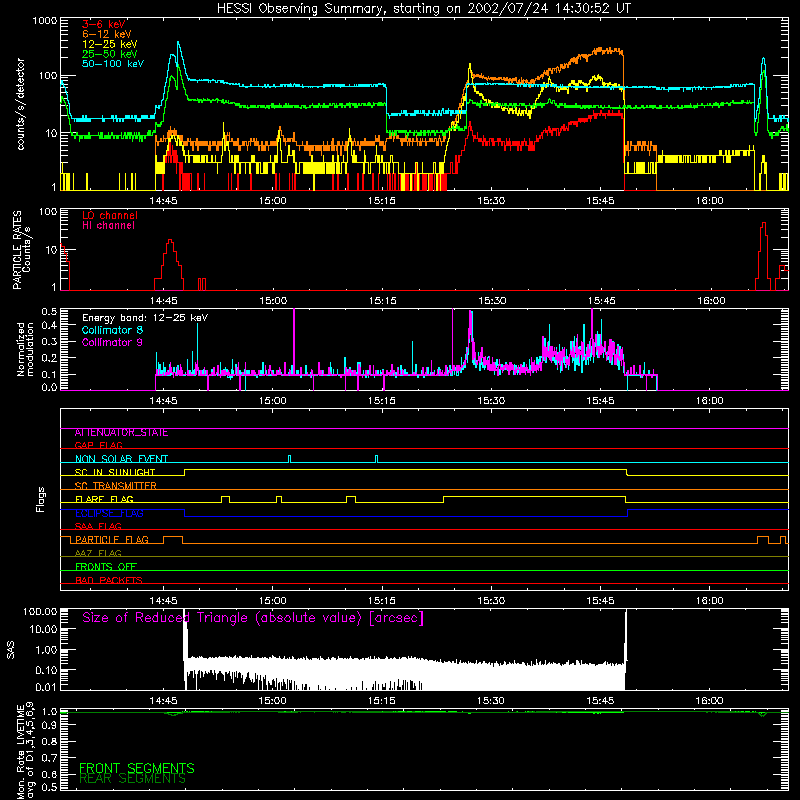Click the yellow 12-25 keV legend entry

(109, 44)
